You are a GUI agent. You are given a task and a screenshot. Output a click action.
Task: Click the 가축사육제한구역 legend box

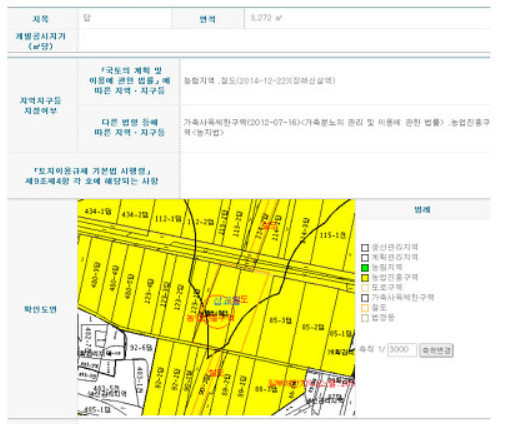[x=365, y=298]
